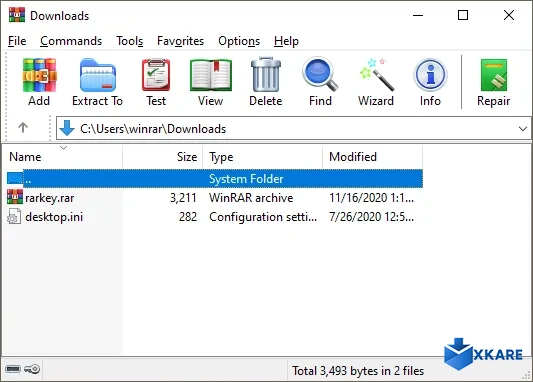
Task: Open the Help menu
Action: coord(286,41)
